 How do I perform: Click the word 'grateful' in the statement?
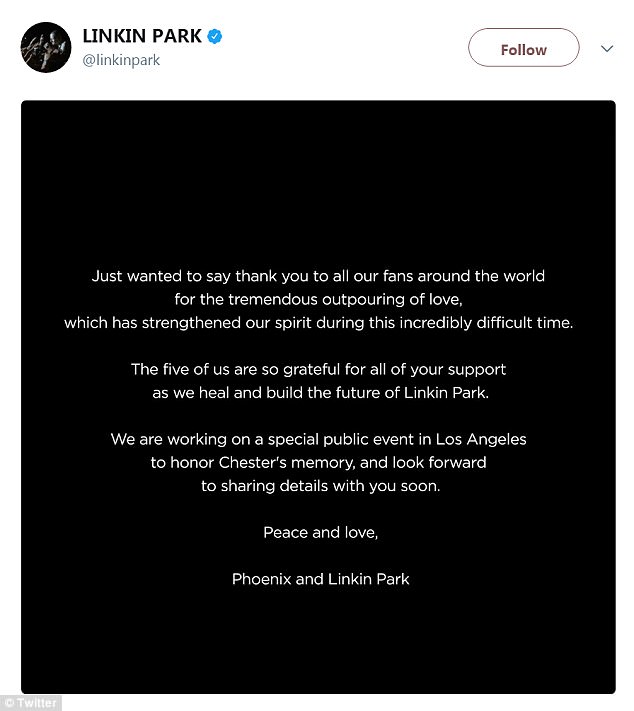[312, 370]
